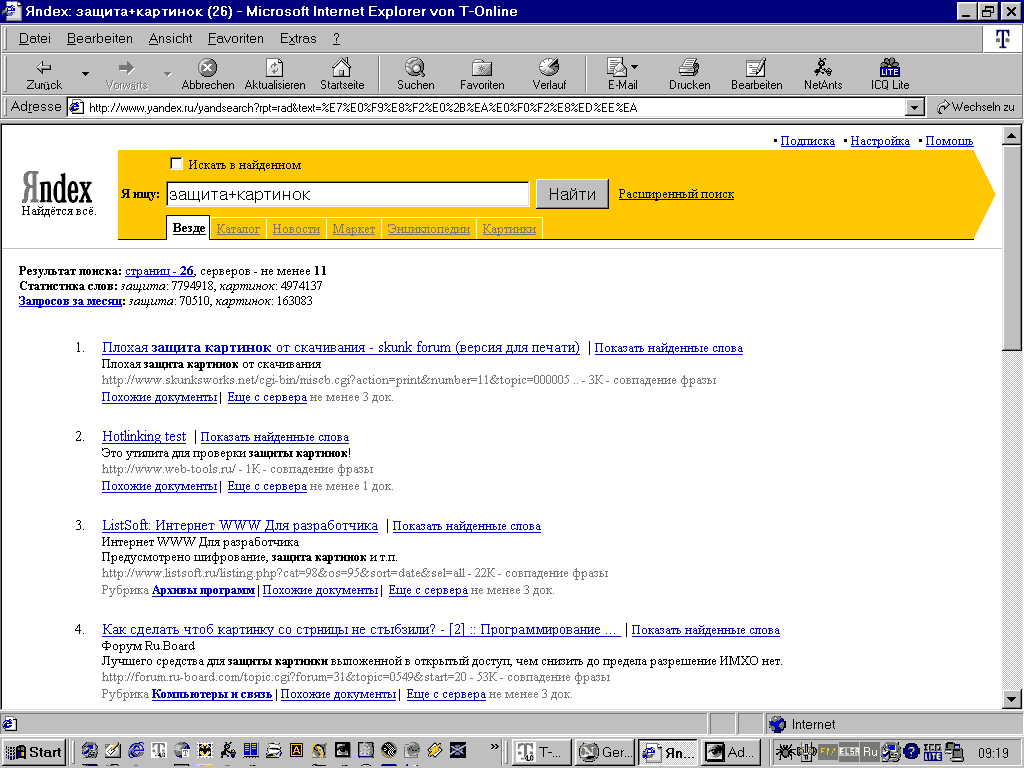This screenshot has height=768, width=1024.
Task: Launch Internet Explorer from quick launch
Action: point(136,751)
